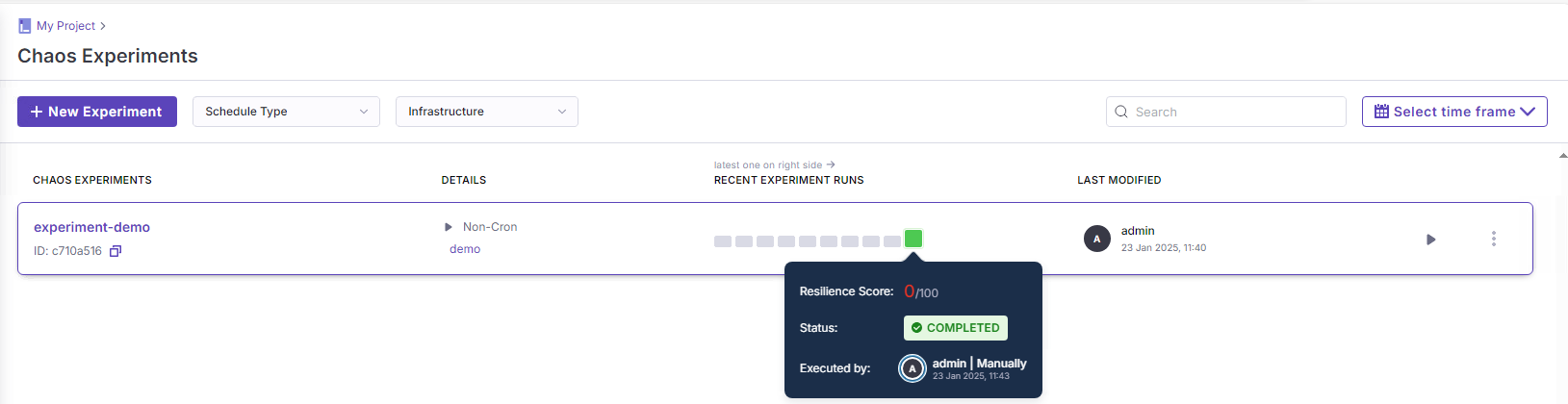Create a New Experiment
Viewport: 1568px width, 404px height.
pos(96,112)
